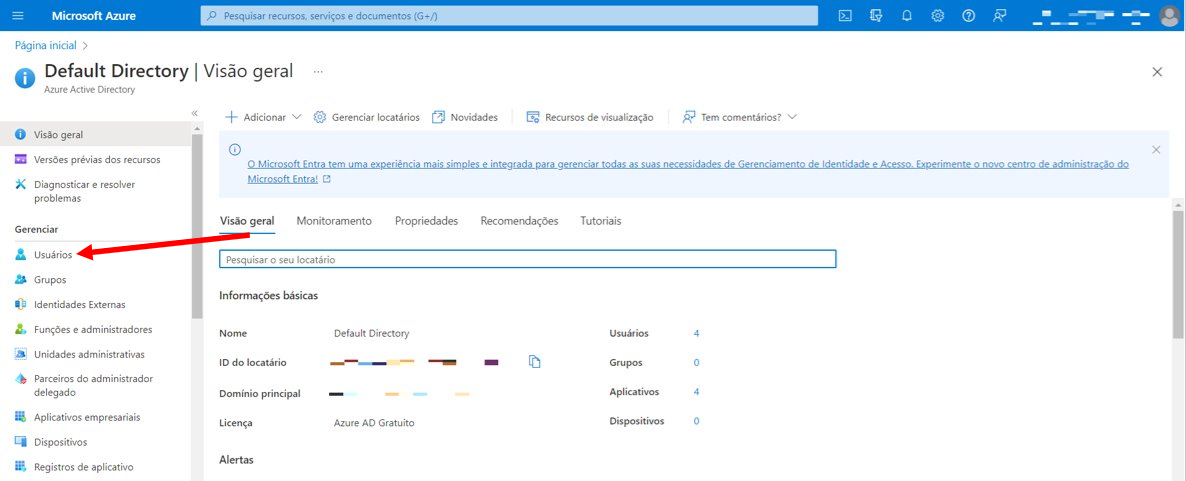Open the Microsoft Entra admin center link
This screenshot has height=481, width=1186.
(x=688, y=172)
